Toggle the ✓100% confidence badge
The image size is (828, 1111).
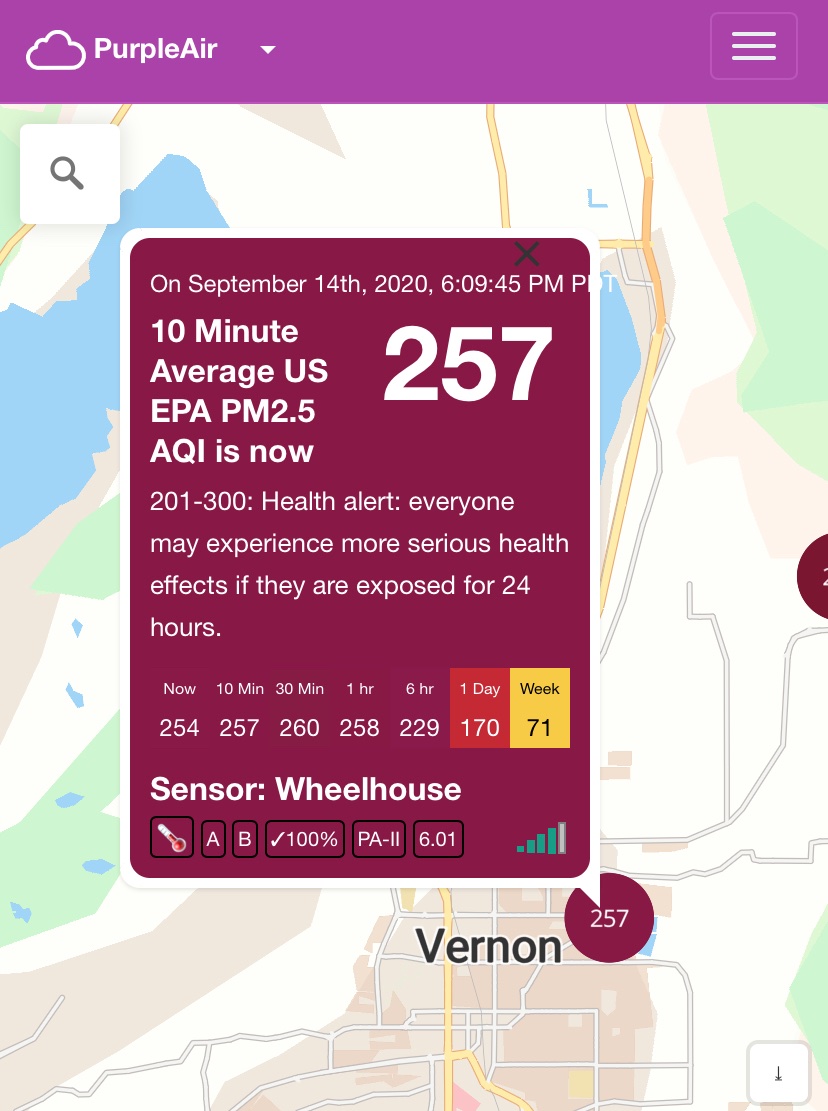click(x=305, y=839)
